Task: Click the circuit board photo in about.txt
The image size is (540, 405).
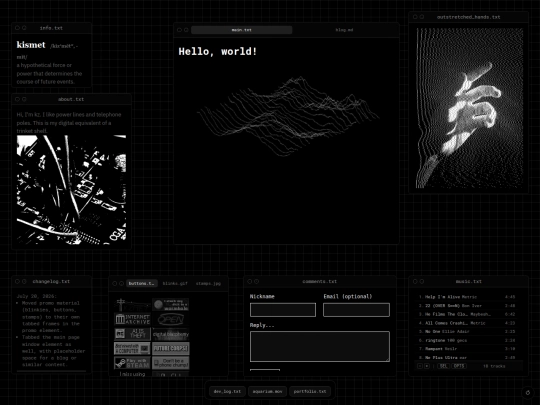Action: click(x=71, y=190)
